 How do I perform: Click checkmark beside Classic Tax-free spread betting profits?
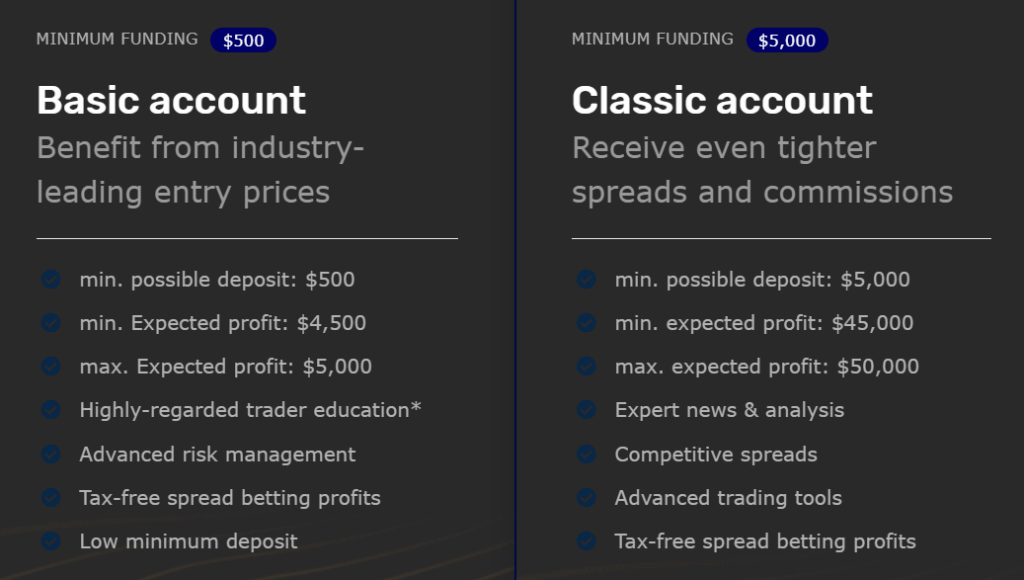[586, 541]
